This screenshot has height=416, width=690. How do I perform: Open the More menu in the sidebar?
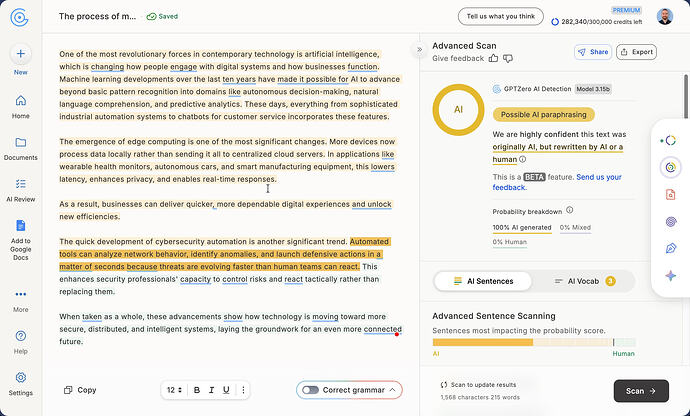pos(20,301)
